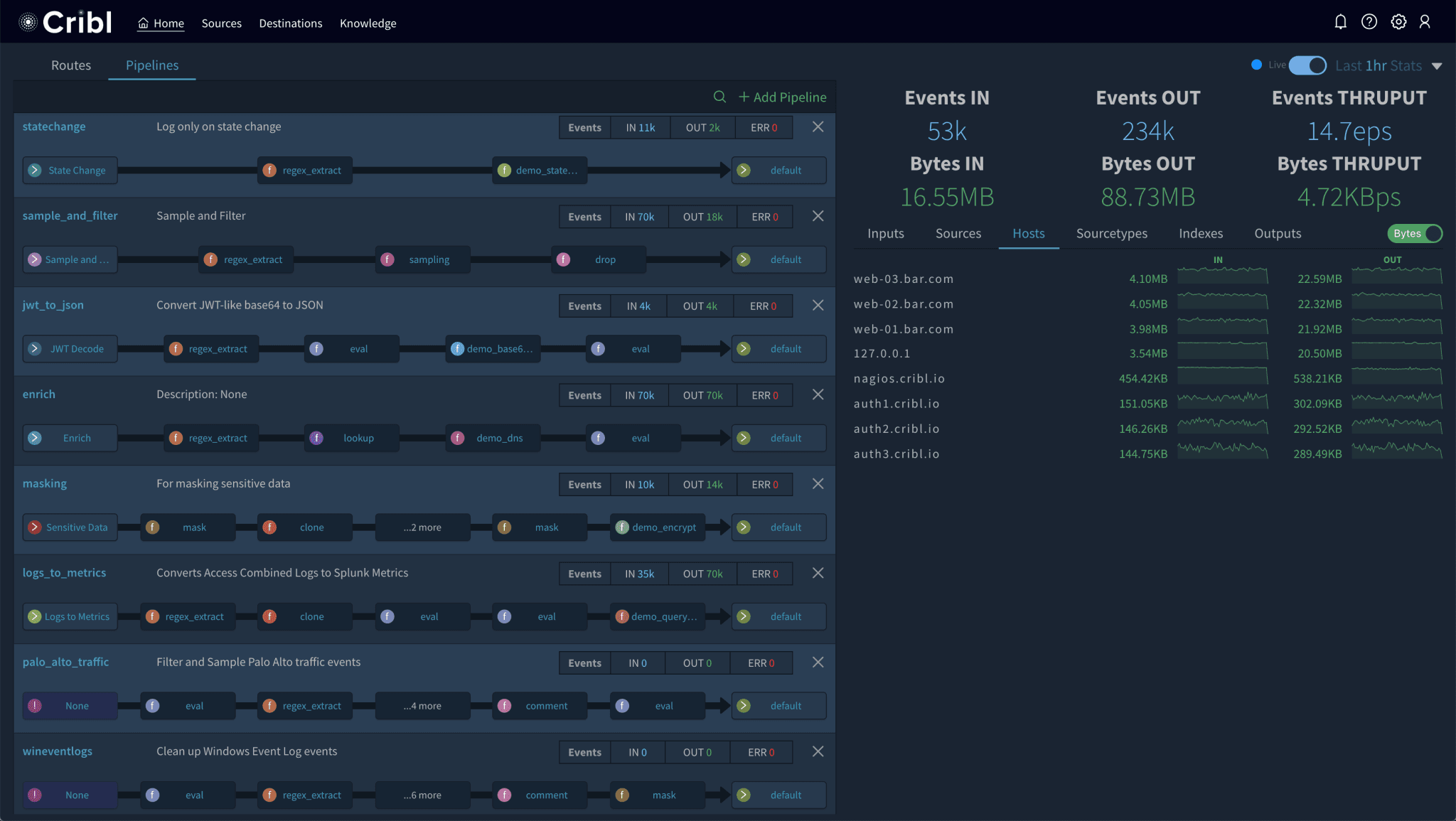Toggle the Bytes switch in Hosts panel
Image resolution: width=1456 pixels, height=821 pixels.
tap(1413, 233)
